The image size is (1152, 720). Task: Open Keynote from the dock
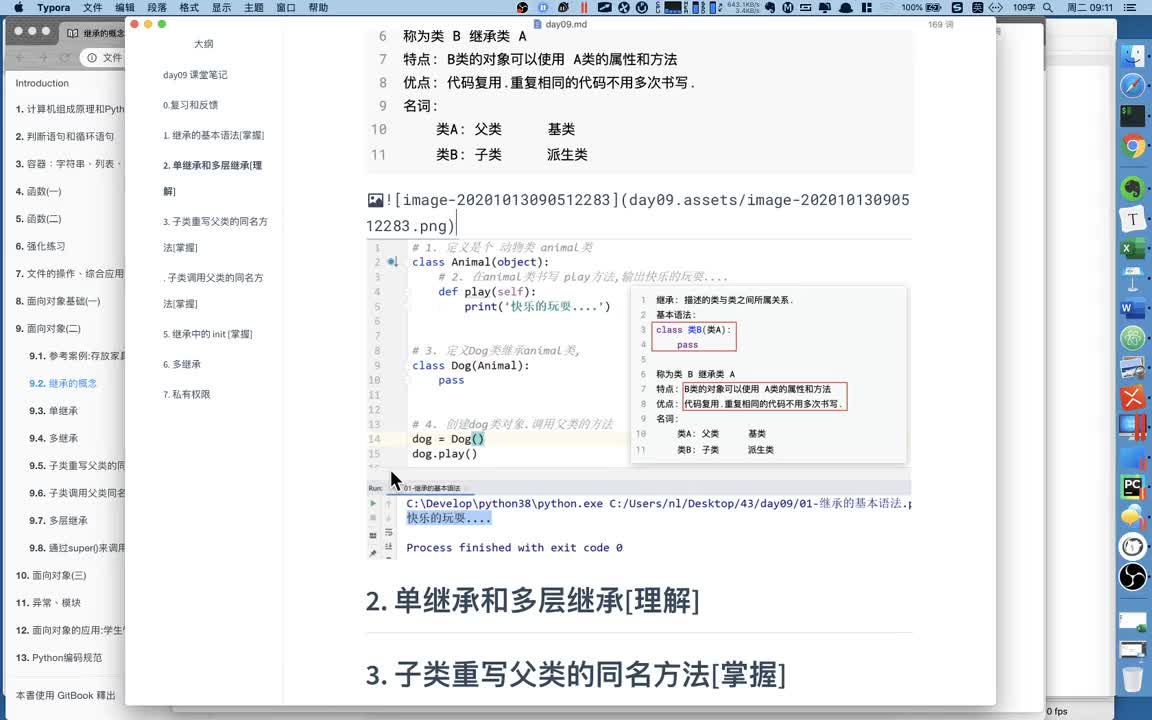point(1132,278)
